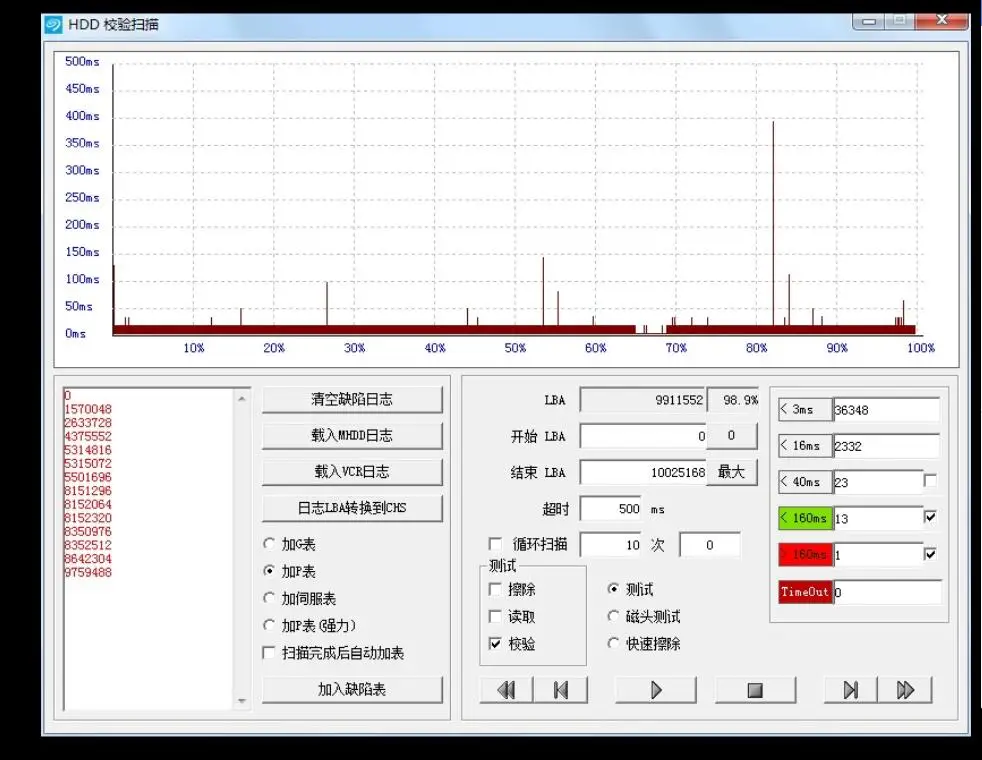Viewport: 982px width, 760px height.
Task: Click the 0 button beside 开始 LBA field
Action: coord(731,436)
